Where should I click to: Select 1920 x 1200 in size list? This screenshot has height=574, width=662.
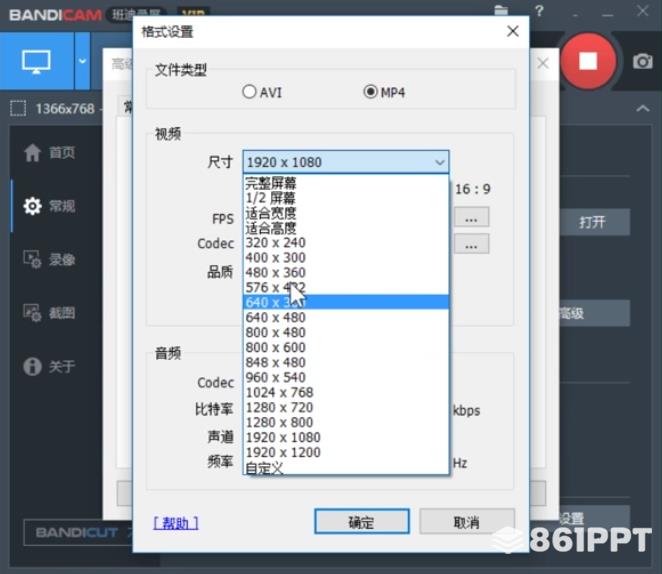[346, 452]
